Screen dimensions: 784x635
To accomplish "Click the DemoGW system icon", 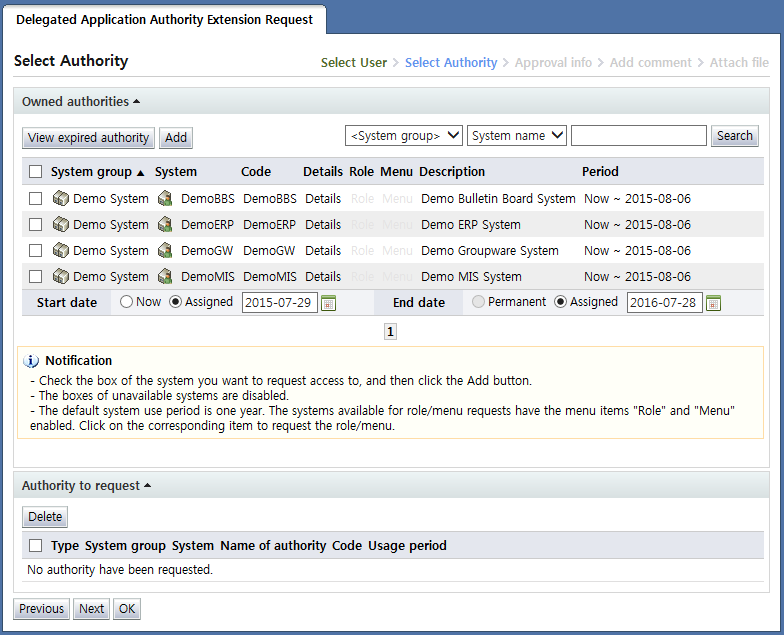I will [x=165, y=251].
